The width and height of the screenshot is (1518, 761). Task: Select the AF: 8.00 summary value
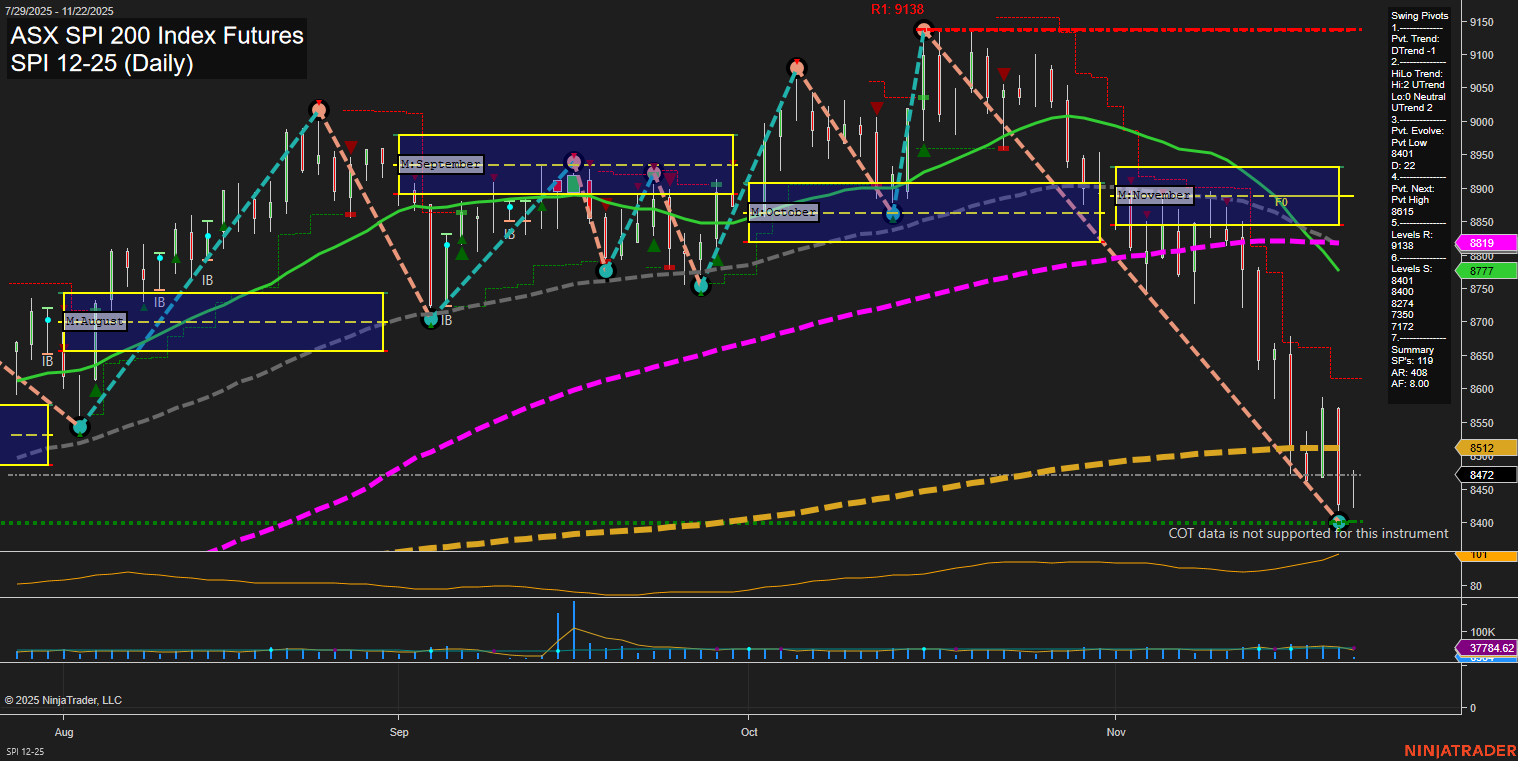coord(1410,383)
